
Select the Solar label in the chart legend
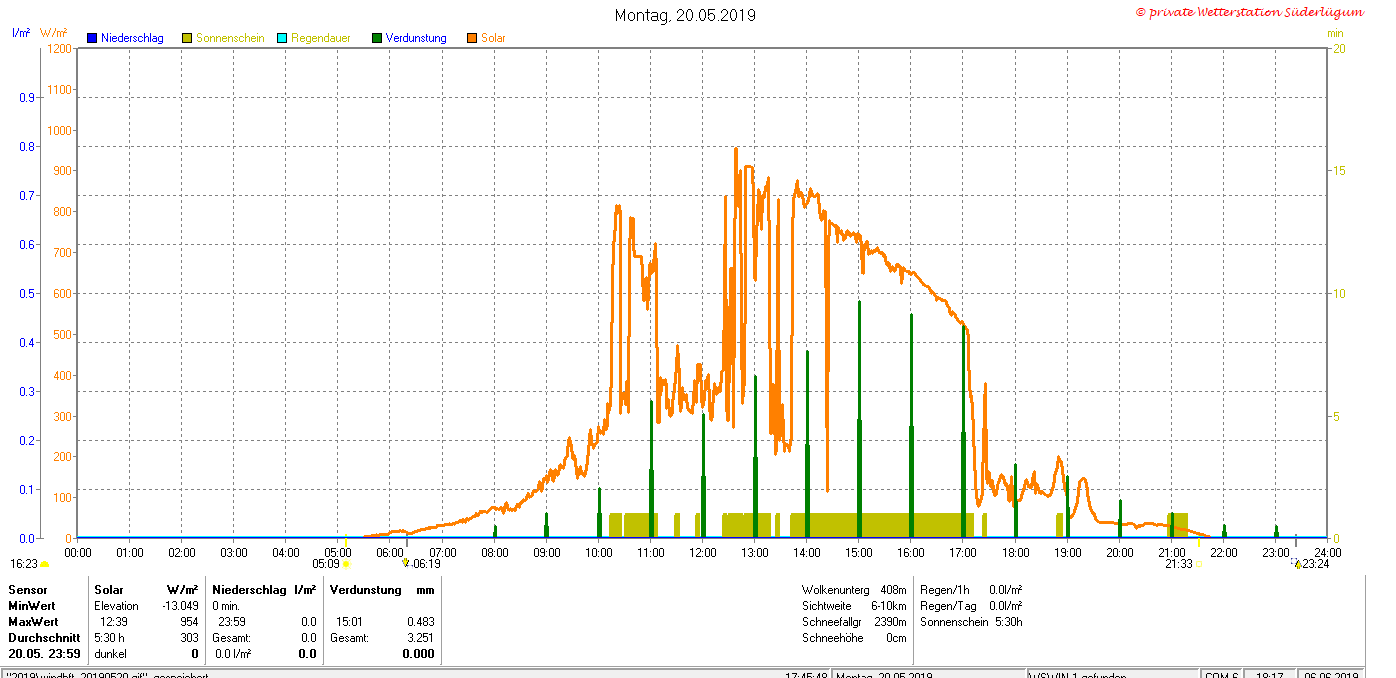pyautogui.click(x=493, y=38)
